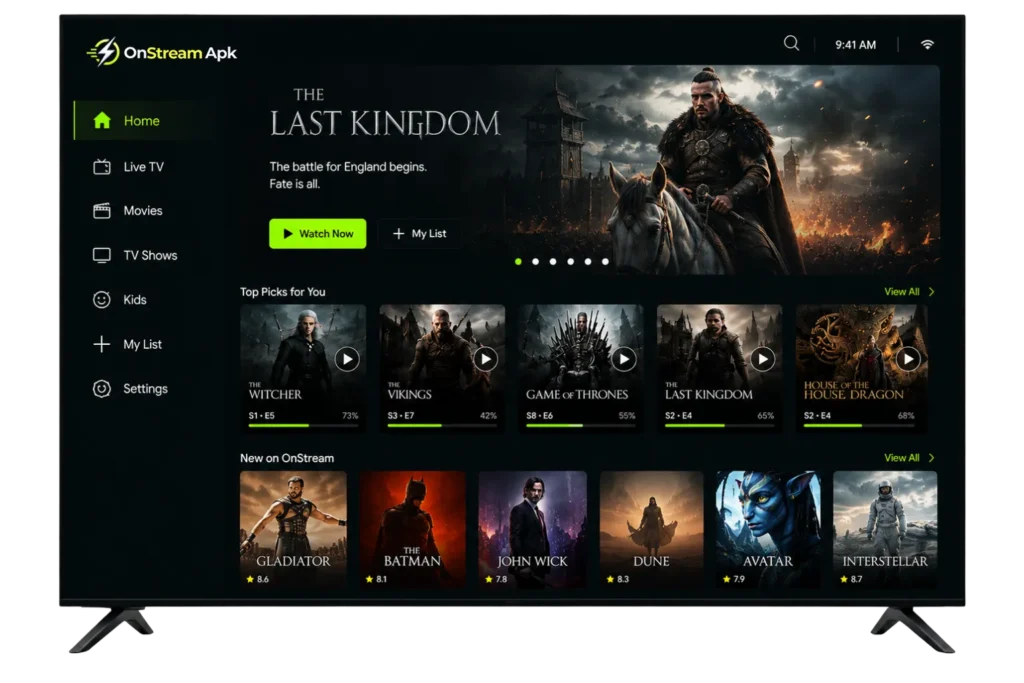
Task: Click House of the Dragon progress bar 68%
Action: tap(859, 425)
